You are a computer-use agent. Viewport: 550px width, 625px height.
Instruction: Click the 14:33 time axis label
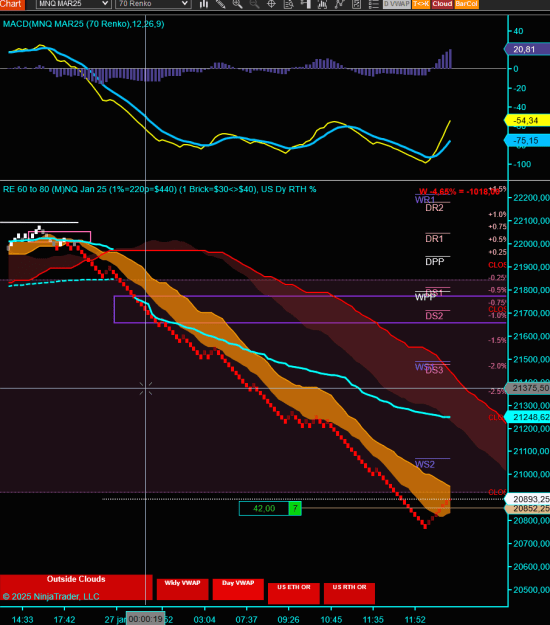pyautogui.click(x=22, y=620)
